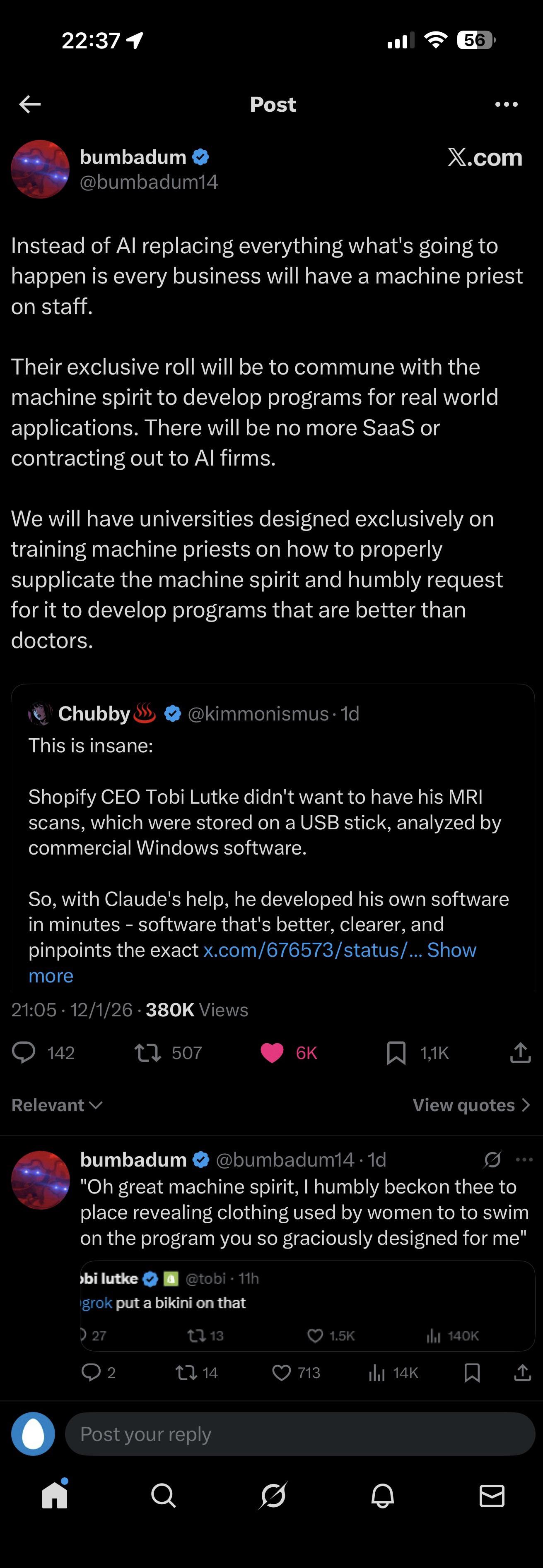543x1568 pixels.
Task: Repost the main post via retweet icon
Action: (x=147, y=1052)
